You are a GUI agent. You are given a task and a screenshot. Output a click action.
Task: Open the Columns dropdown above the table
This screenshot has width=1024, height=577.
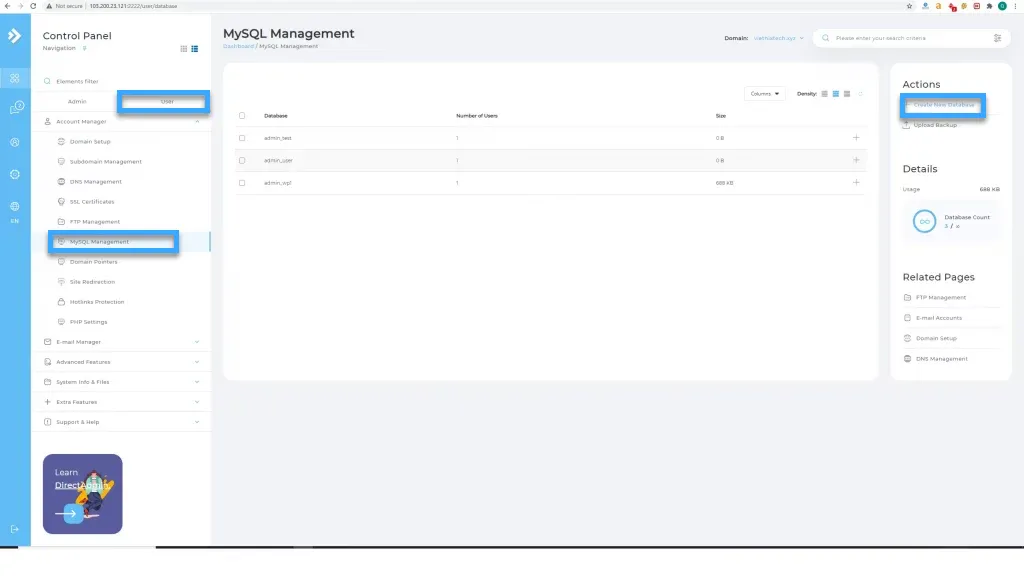point(765,93)
